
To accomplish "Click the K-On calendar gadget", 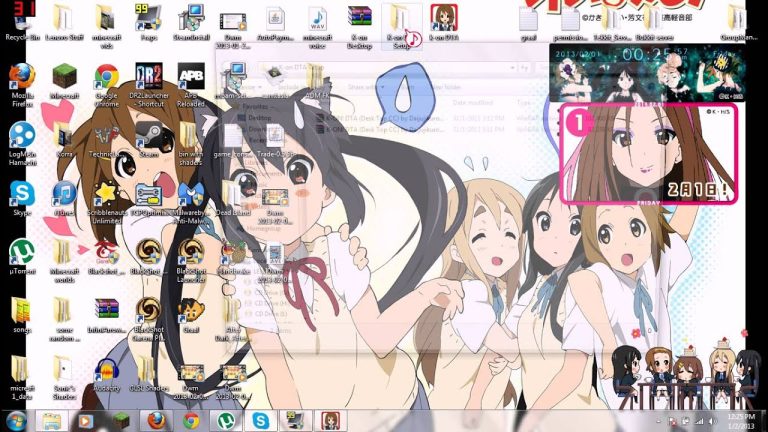I will tap(648, 153).
